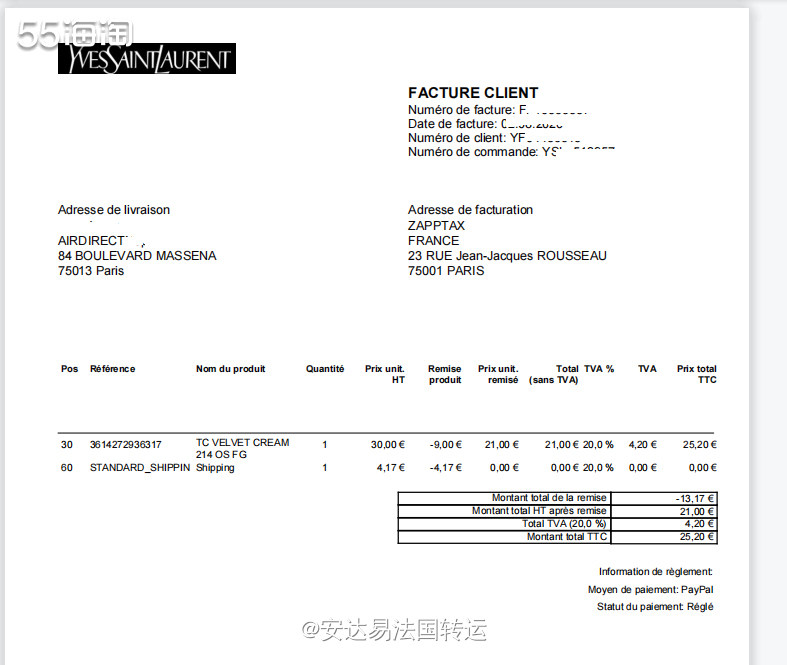This screenshot has height=665, width=787.
Task: Click the Yves Saint Laurent logo
Action: pyautogui.click(x=147, y=59)
